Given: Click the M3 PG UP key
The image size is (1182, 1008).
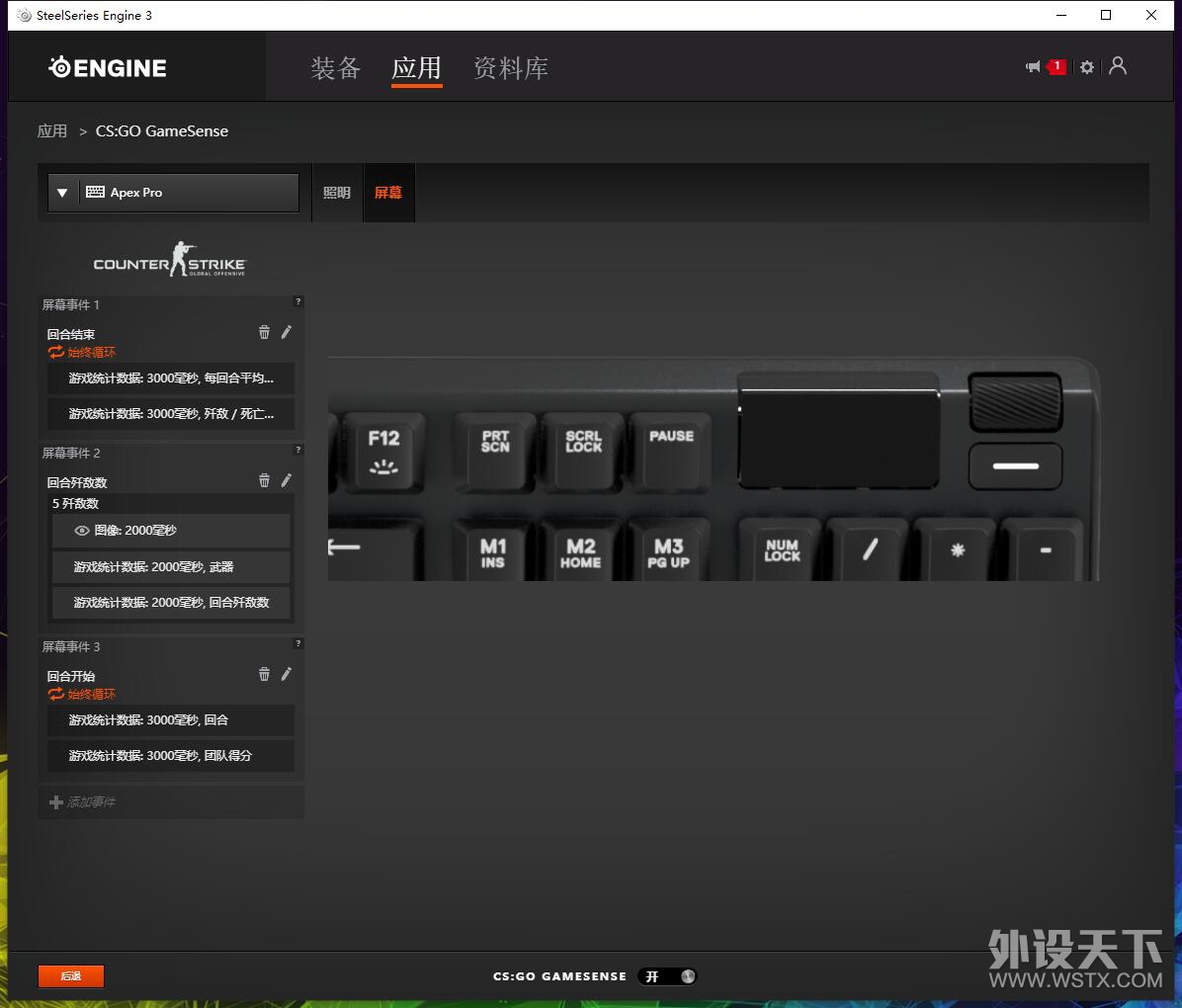Looking at the screenshot, I should [669, 551].
